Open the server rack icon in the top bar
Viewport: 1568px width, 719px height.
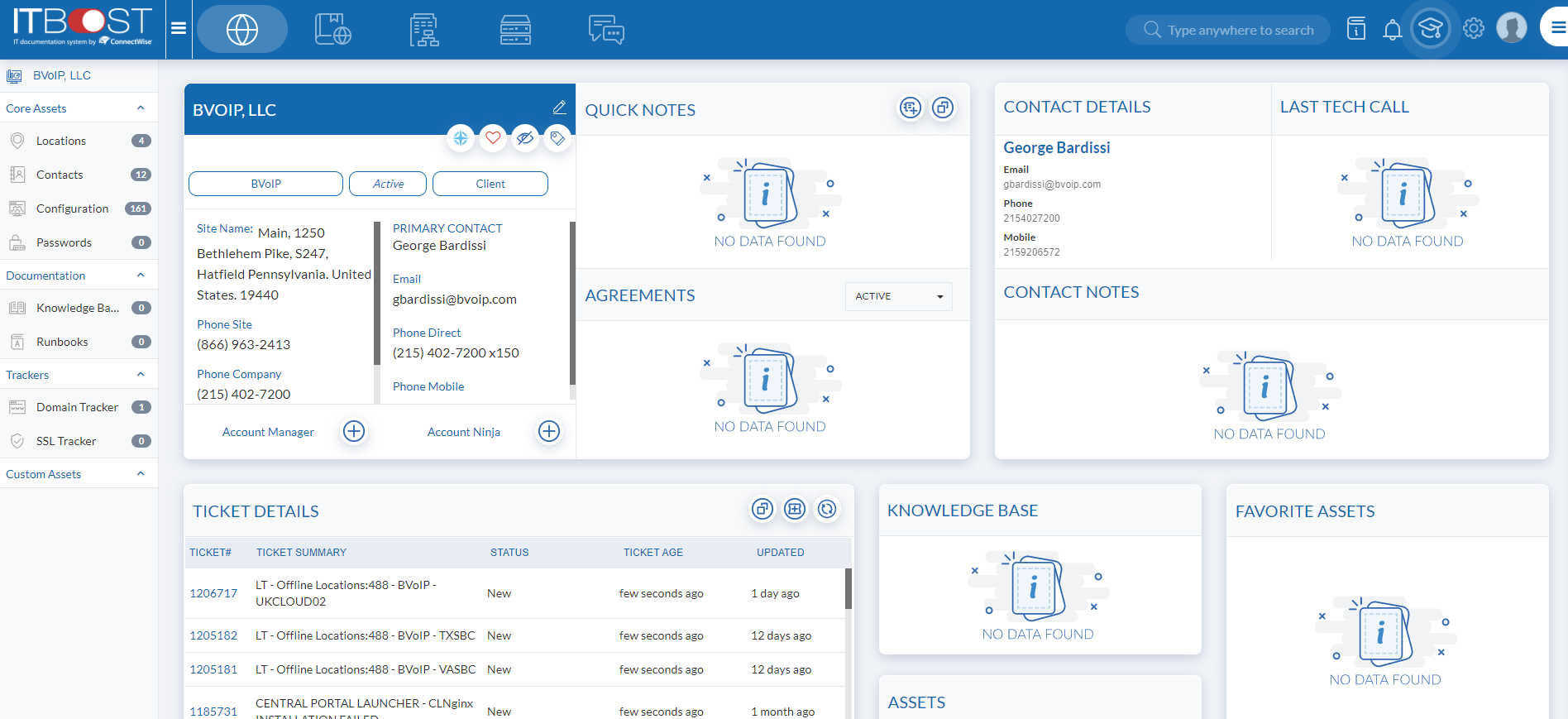(x=515, y=30)
